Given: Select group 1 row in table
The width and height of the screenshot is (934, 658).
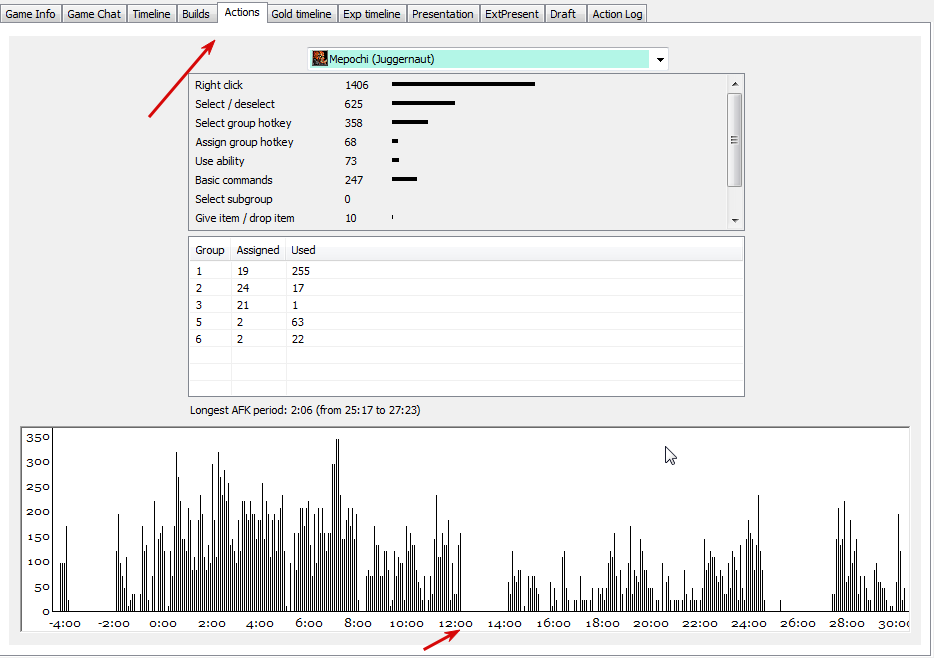Looking at the screenshot, I should (466, 271).
